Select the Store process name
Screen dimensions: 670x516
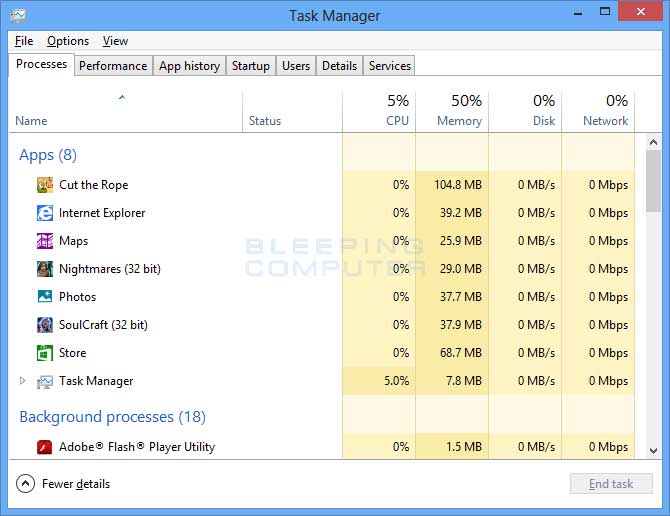pyautogui.click(x=73, y=353)
